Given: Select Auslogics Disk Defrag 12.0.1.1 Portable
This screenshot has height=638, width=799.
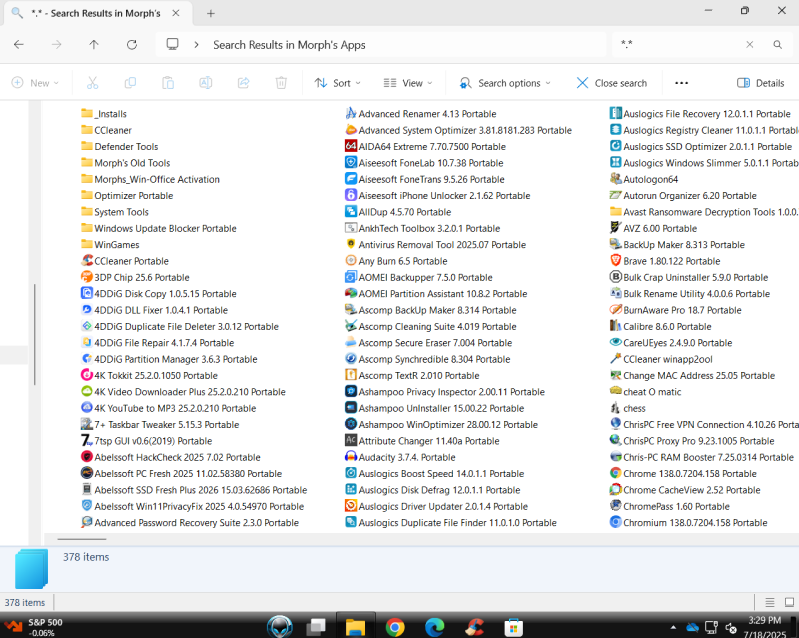Looking at the screenshot, I should click(x=433, y=490).
